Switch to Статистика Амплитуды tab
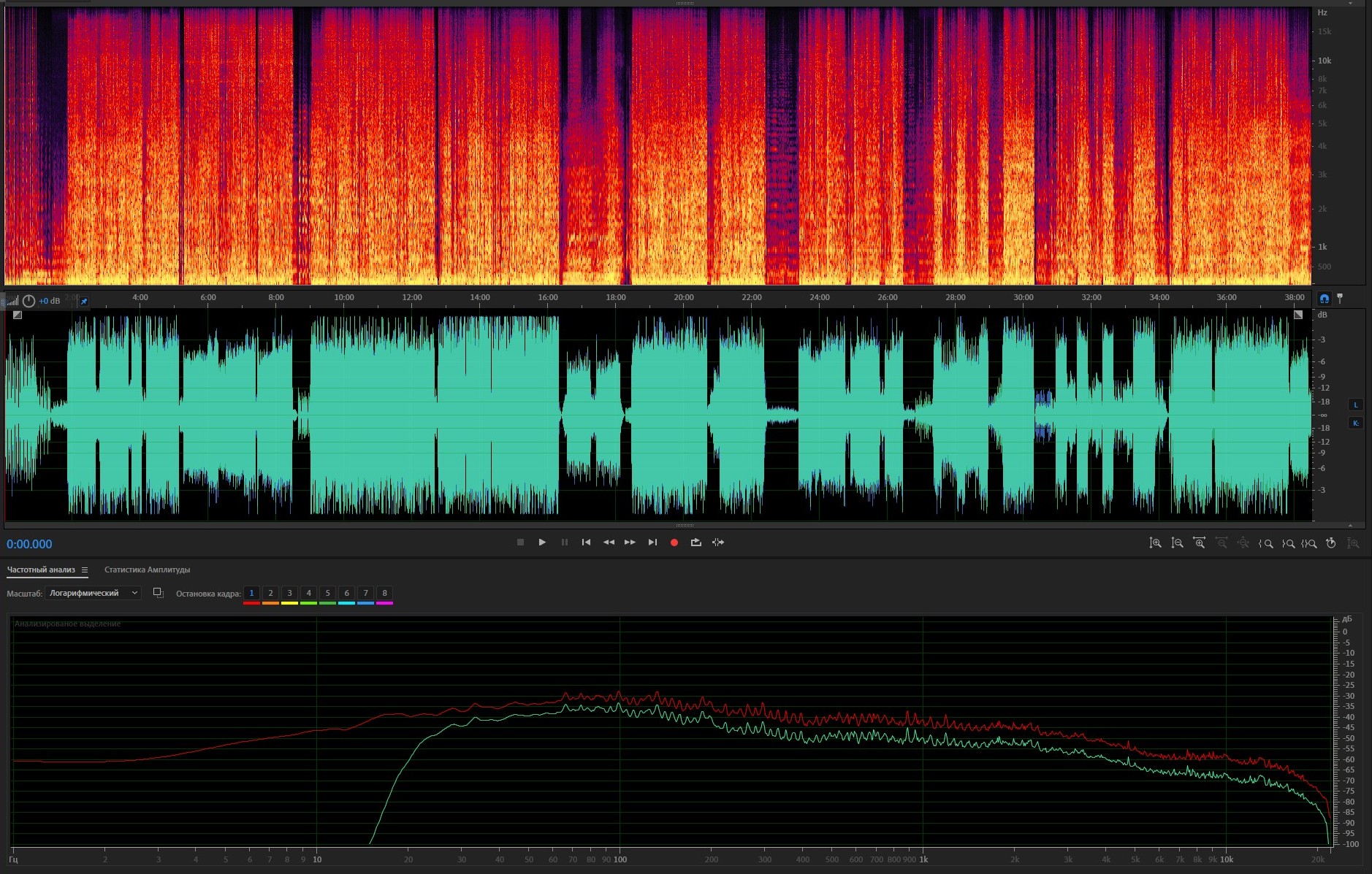Viewport: 1372px width, 874px height. point(147,570)
